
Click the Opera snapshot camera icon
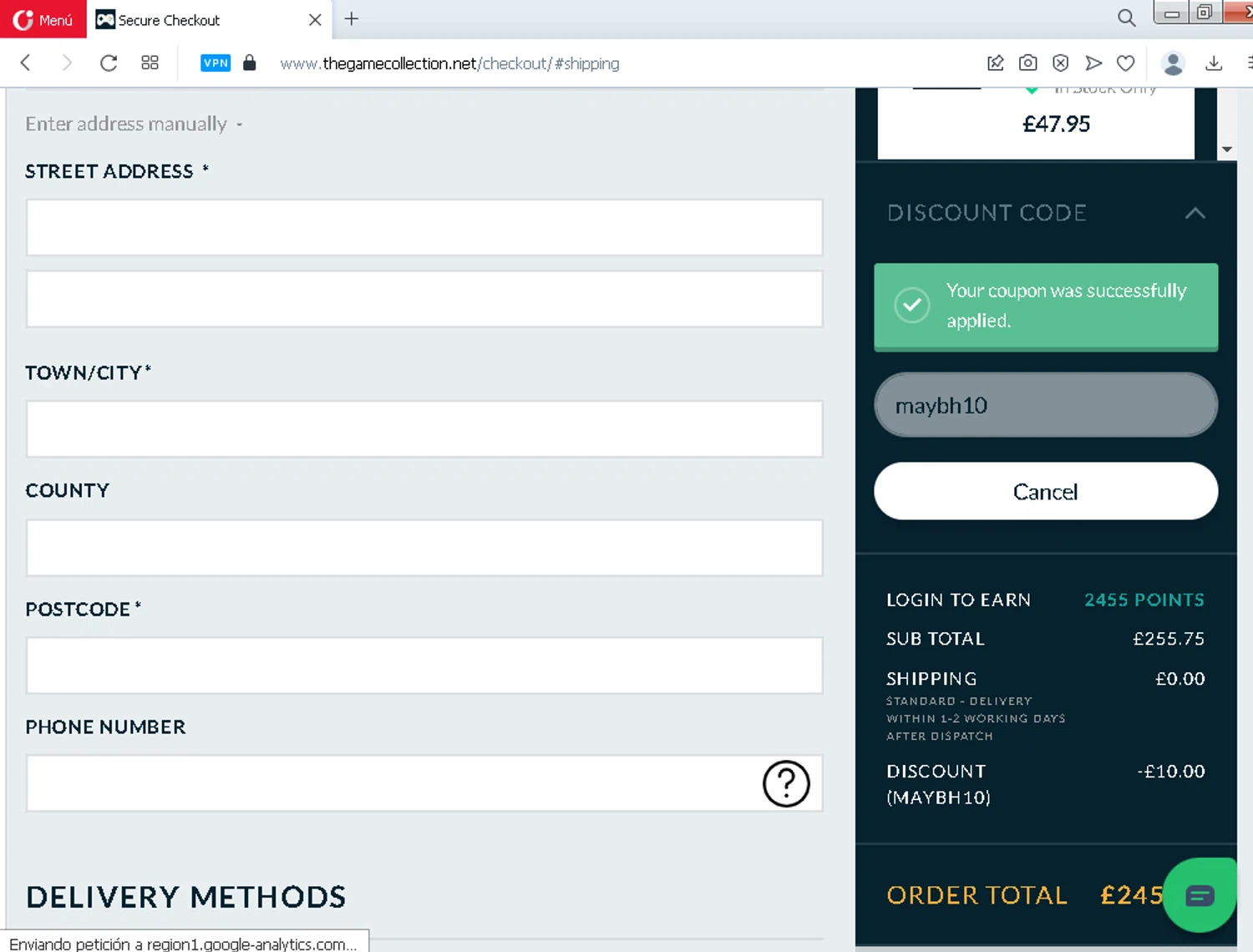1027,63
